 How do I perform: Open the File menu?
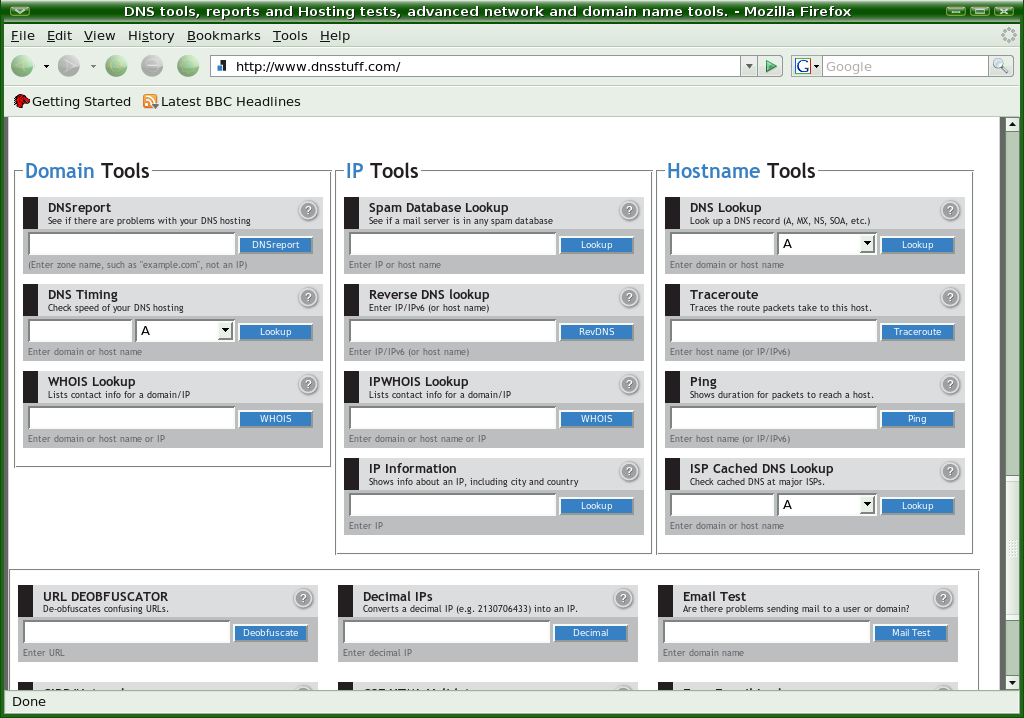tap(23, 36)
